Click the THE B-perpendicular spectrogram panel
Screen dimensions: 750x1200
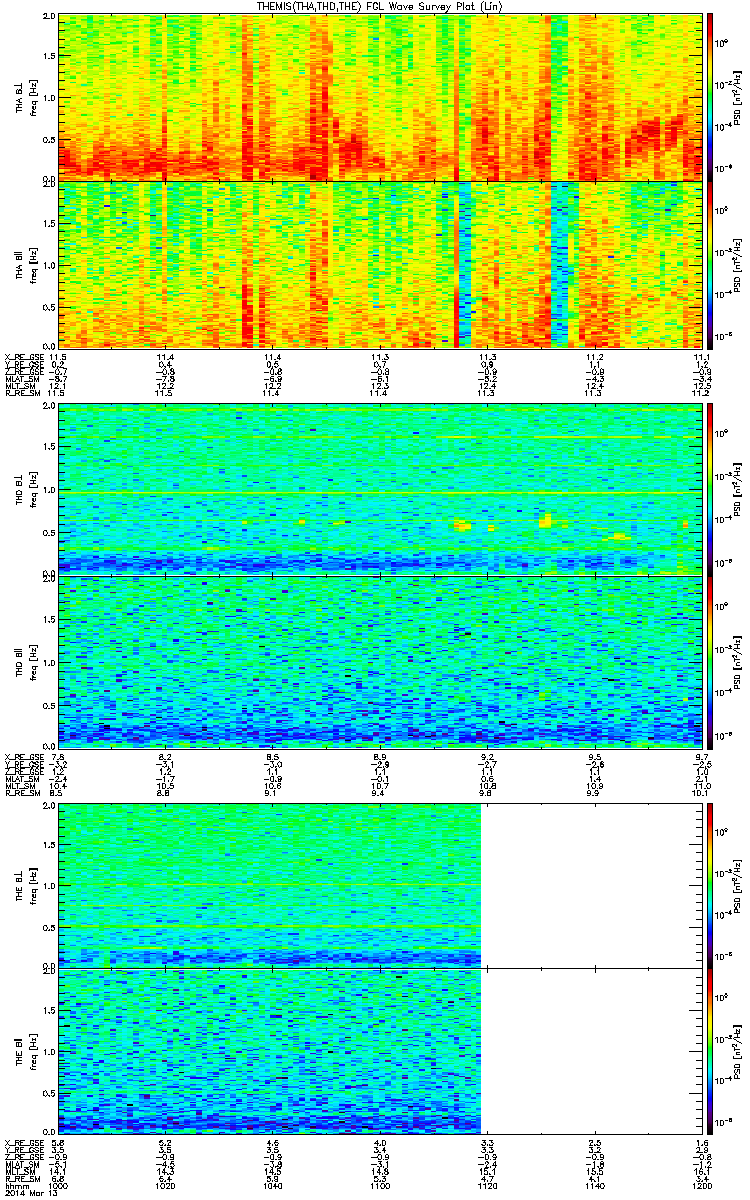click(x=381, y=886)
